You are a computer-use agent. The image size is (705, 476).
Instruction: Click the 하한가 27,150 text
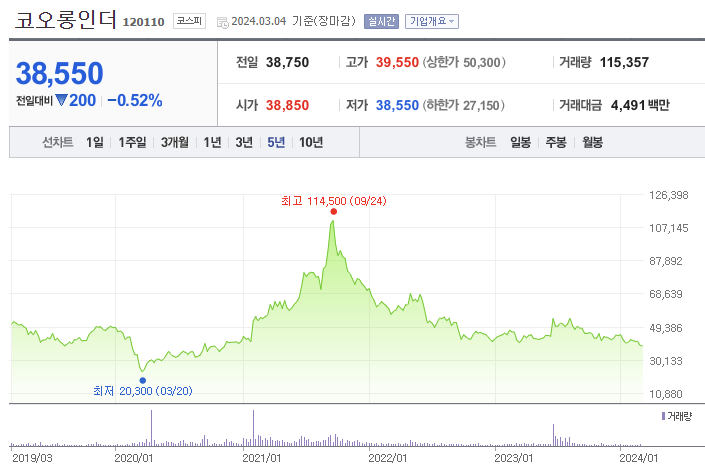(463, 105)
